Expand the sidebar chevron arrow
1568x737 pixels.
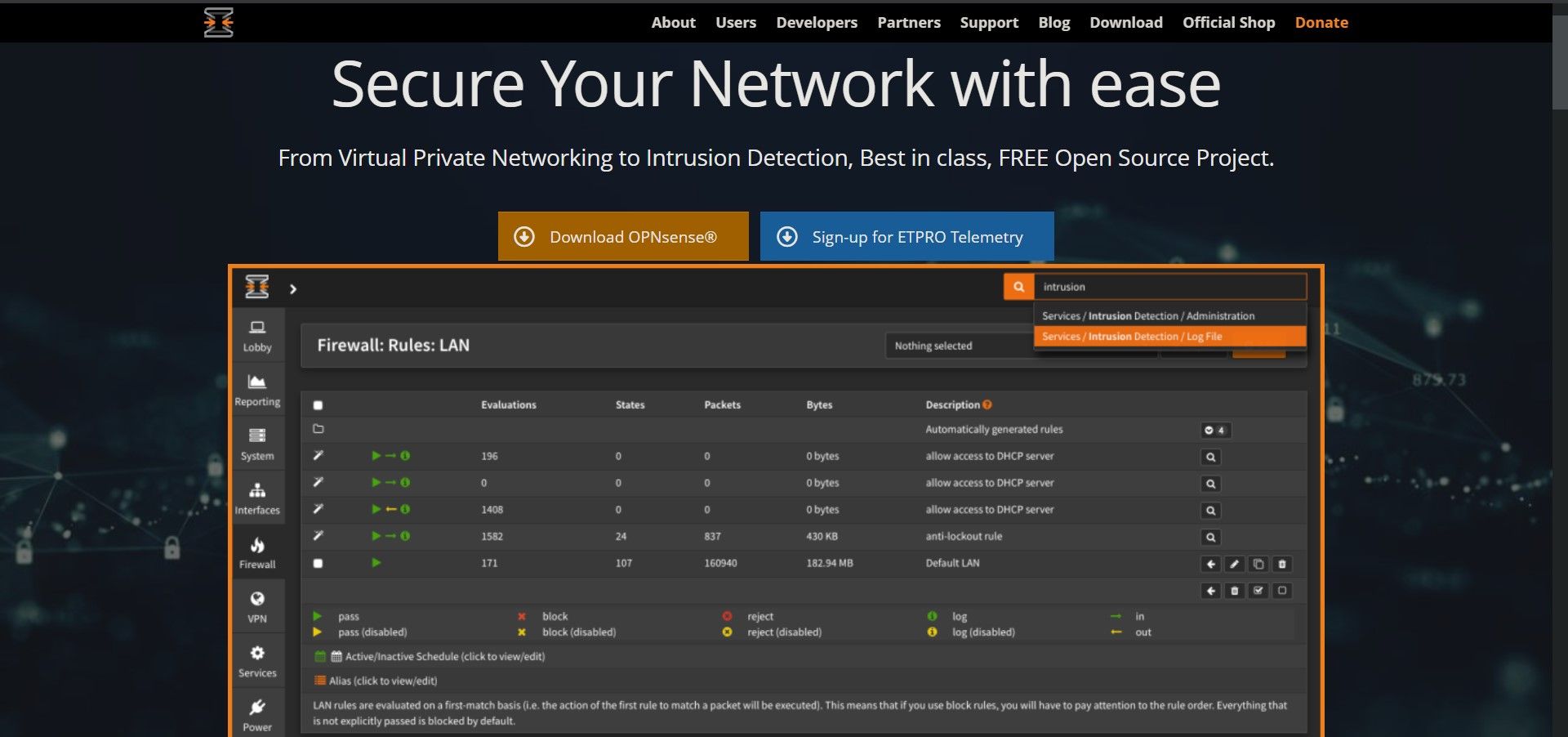(x=293, y=288)
